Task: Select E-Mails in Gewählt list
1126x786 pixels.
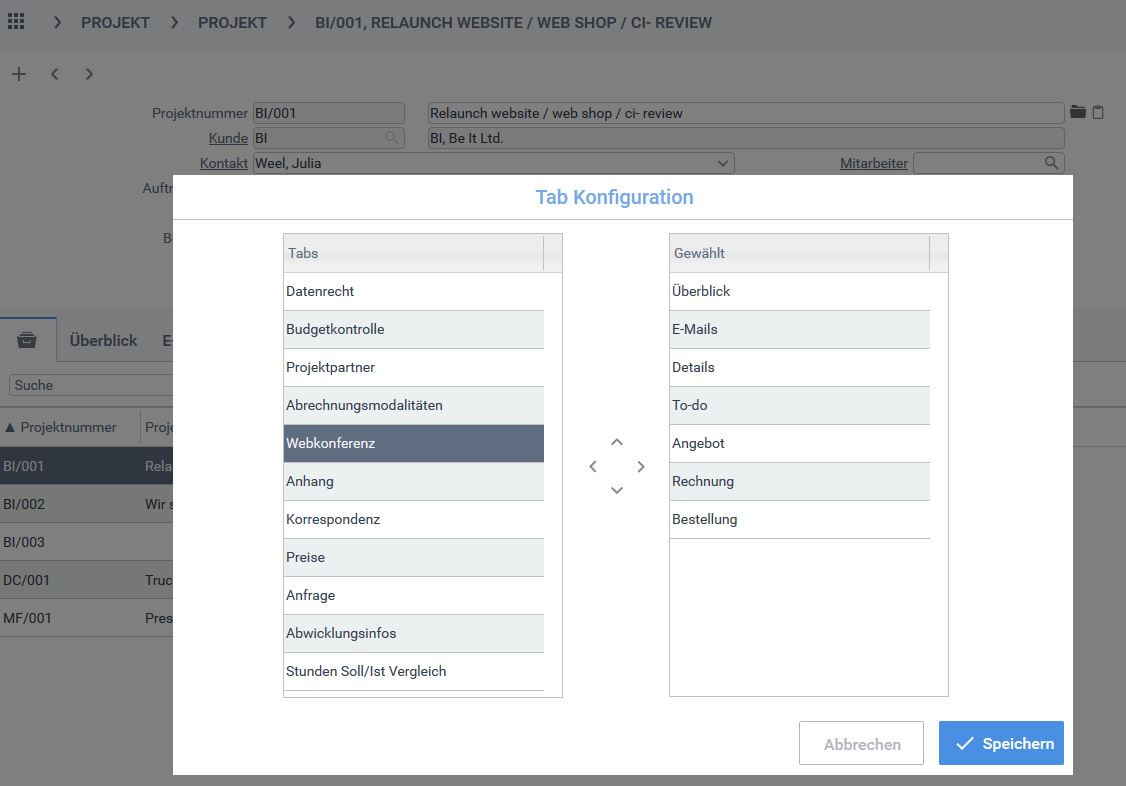Action: click(800, 329)
